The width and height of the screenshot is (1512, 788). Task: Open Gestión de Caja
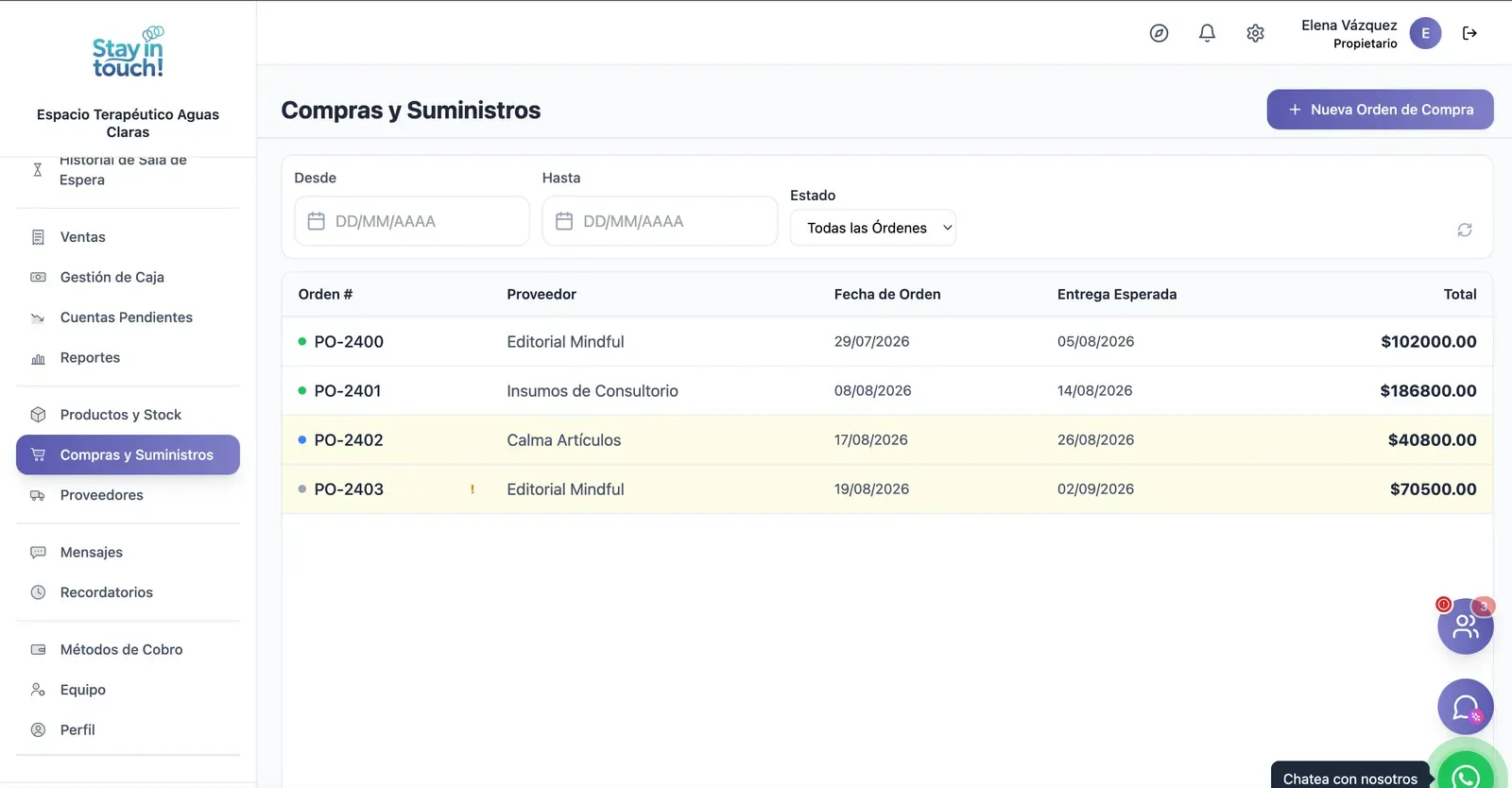(128, 277)
